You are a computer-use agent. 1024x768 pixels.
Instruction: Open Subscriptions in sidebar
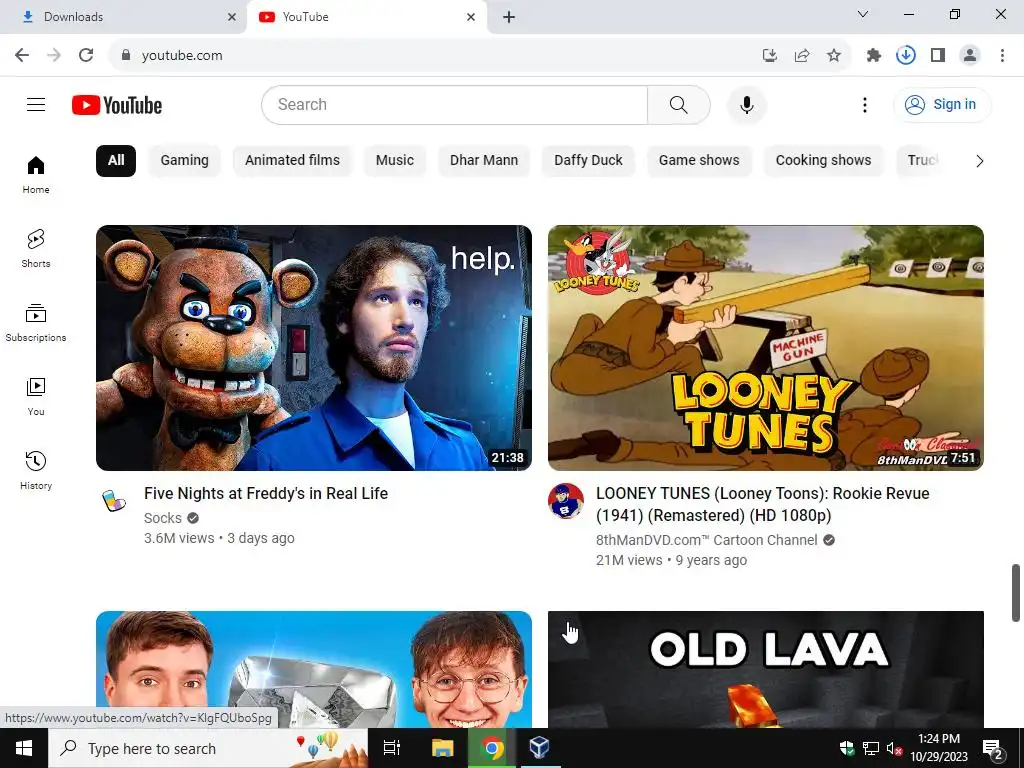point(36,323)
